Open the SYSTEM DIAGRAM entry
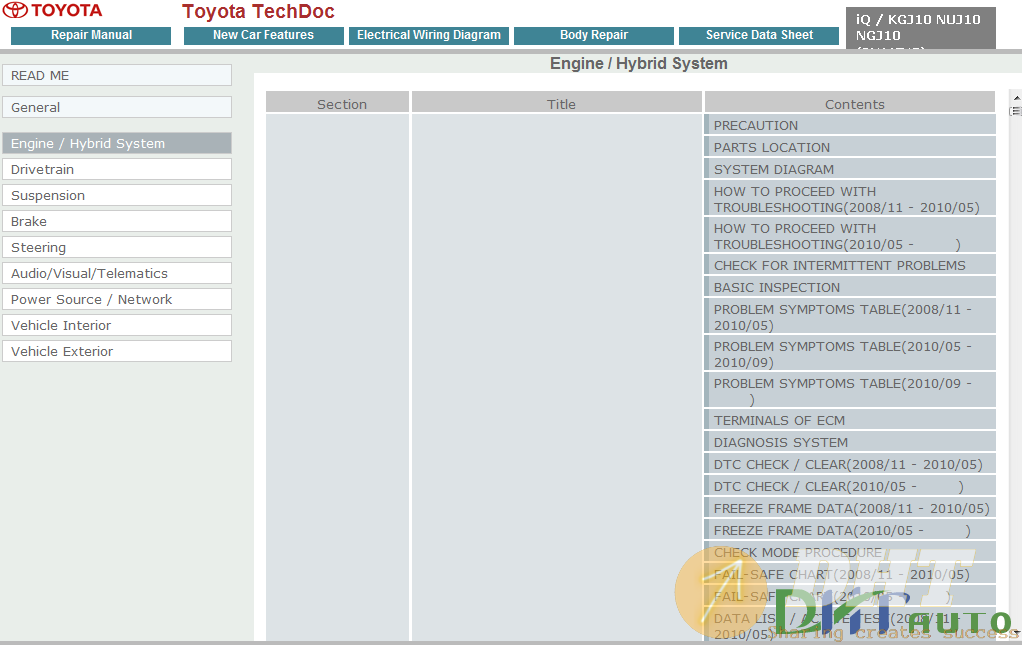Viewport: 1022px width, 645px height. coord(850,169)
